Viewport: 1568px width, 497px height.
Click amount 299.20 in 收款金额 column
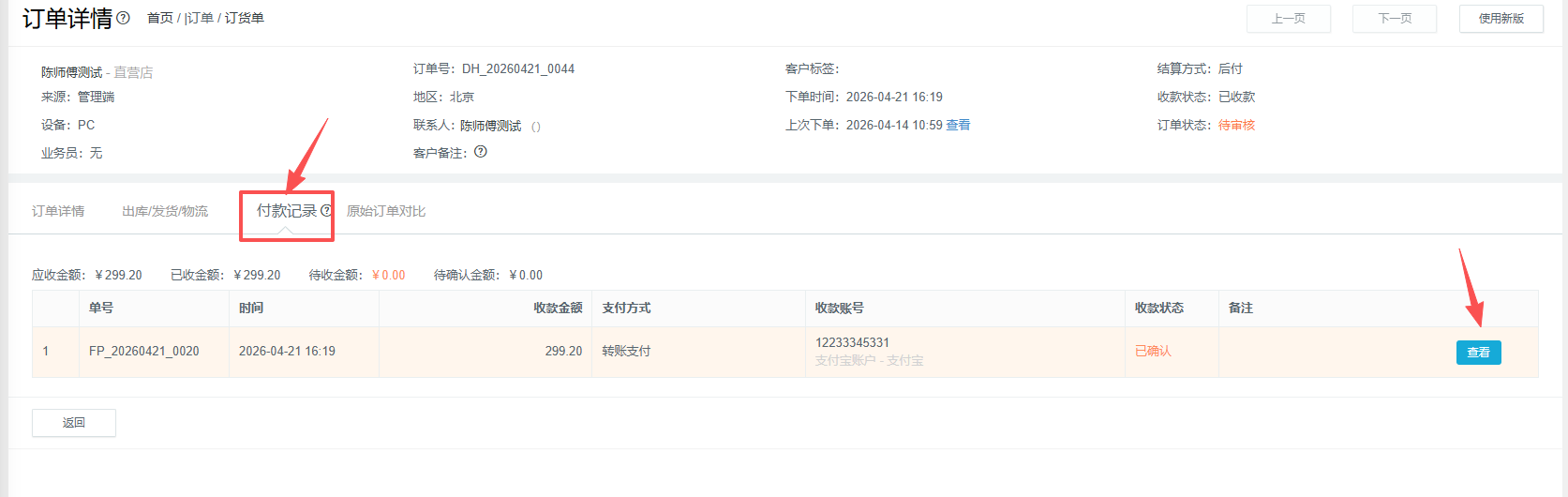coord(563,351)
